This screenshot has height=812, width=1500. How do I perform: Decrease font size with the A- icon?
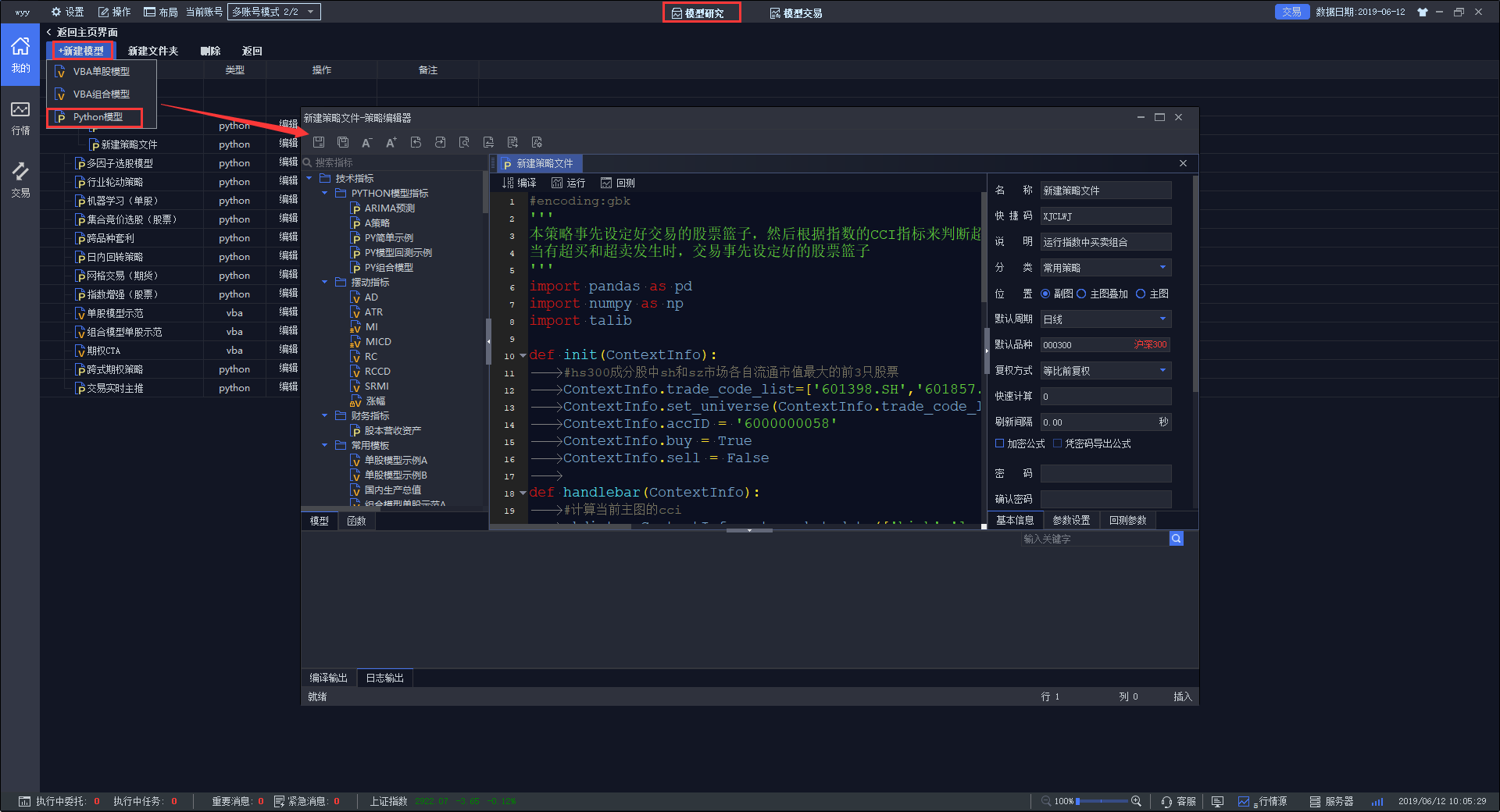point(366,142)
